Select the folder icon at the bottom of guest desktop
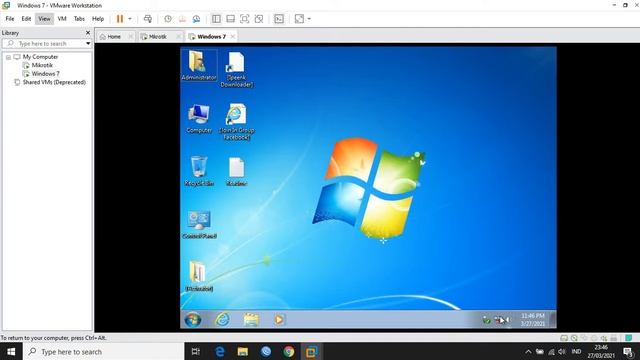 199,276
